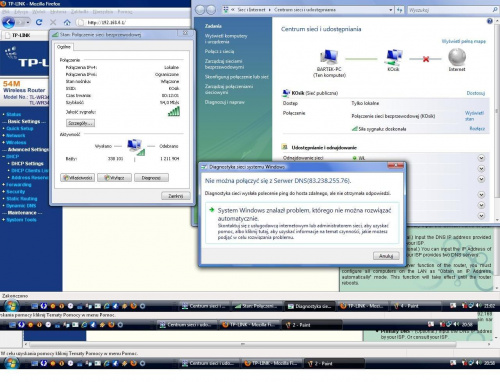The height and width of the screenshot is (382, 500).
Task: Open the Windows Start orb on top taskbar
Action: (12, 306)
